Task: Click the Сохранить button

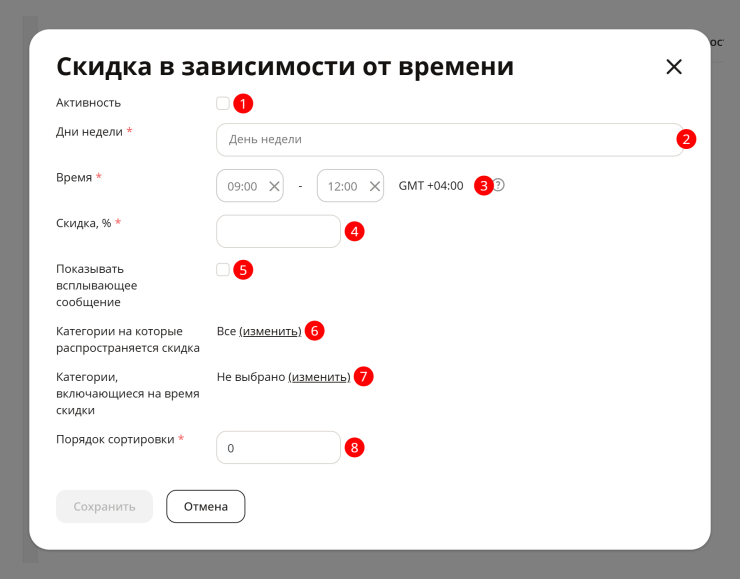Action: pos(104,506)
